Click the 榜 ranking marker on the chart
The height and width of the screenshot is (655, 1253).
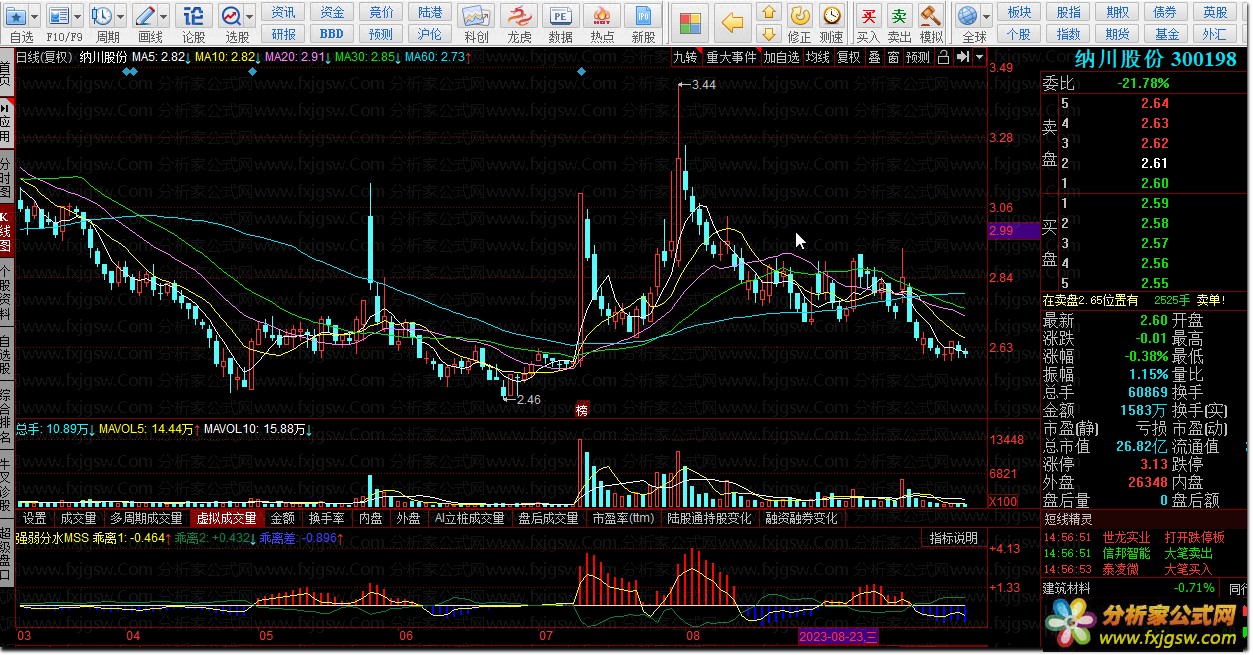click(581, 410)
